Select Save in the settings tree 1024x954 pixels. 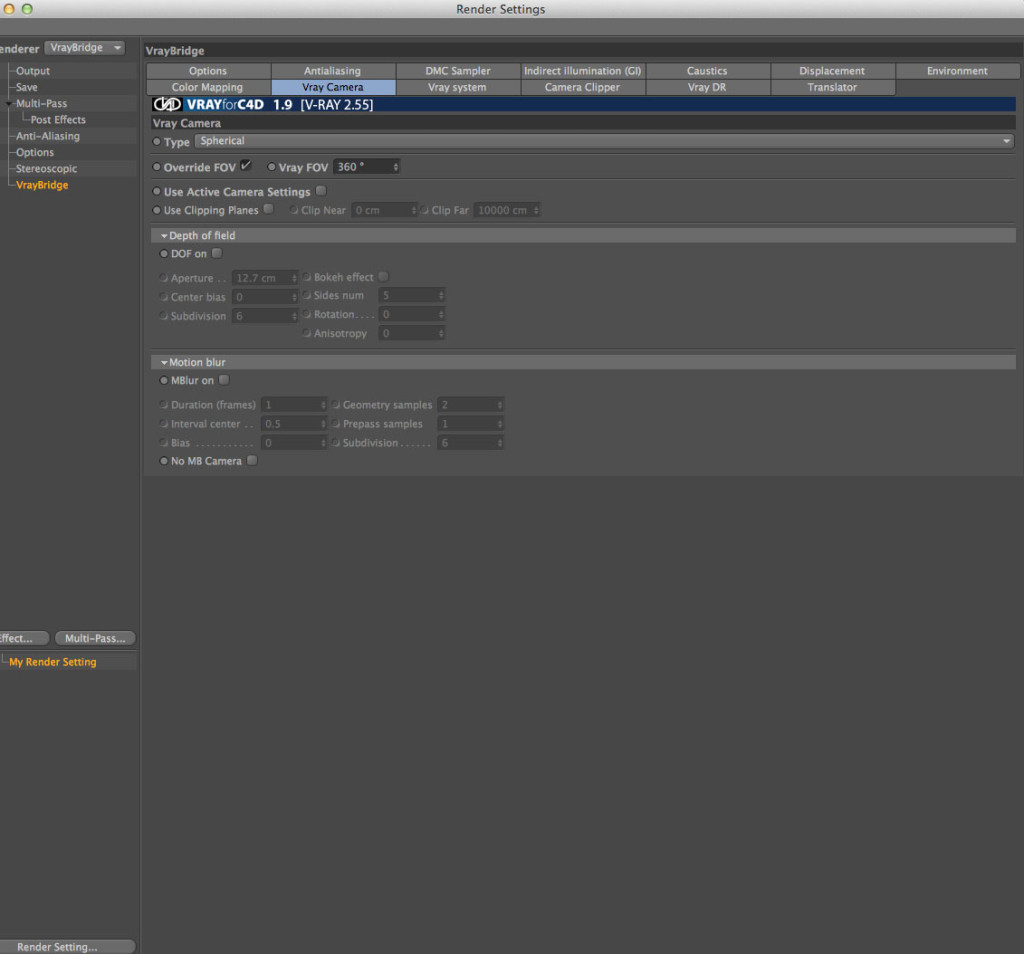[x=27, y=87]
